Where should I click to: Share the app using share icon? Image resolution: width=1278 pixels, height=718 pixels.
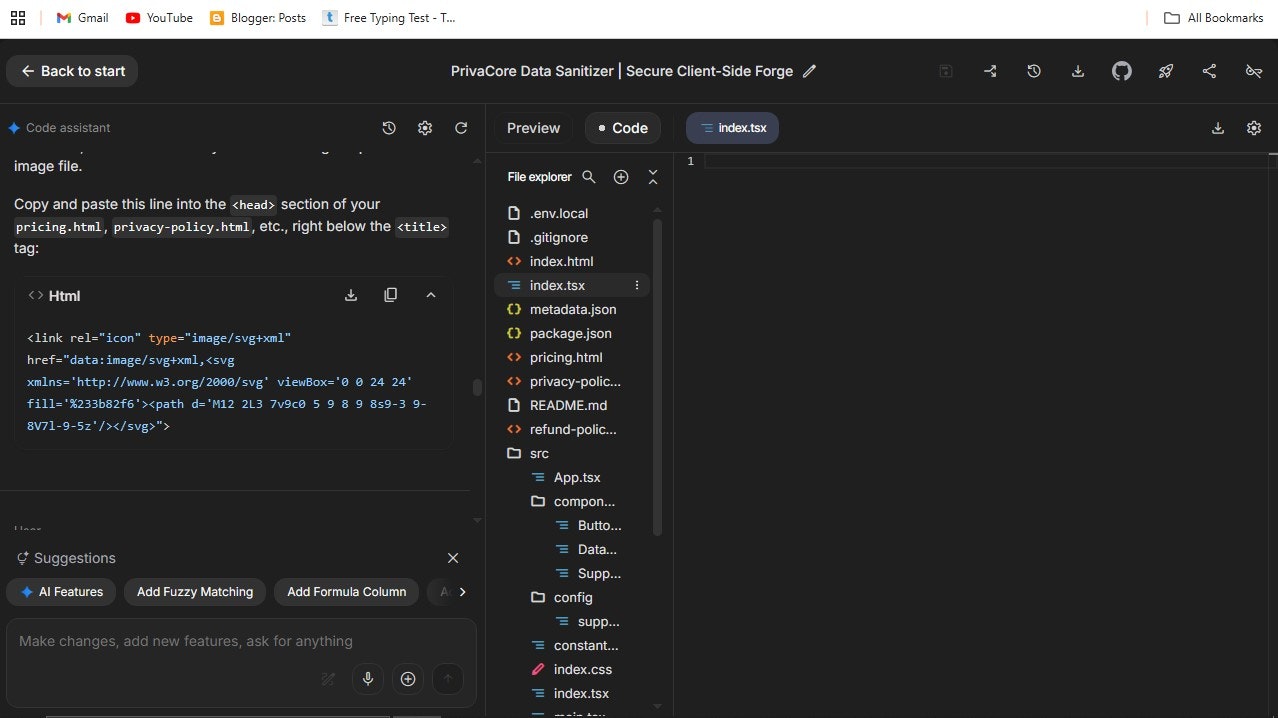pos(1210,71)
